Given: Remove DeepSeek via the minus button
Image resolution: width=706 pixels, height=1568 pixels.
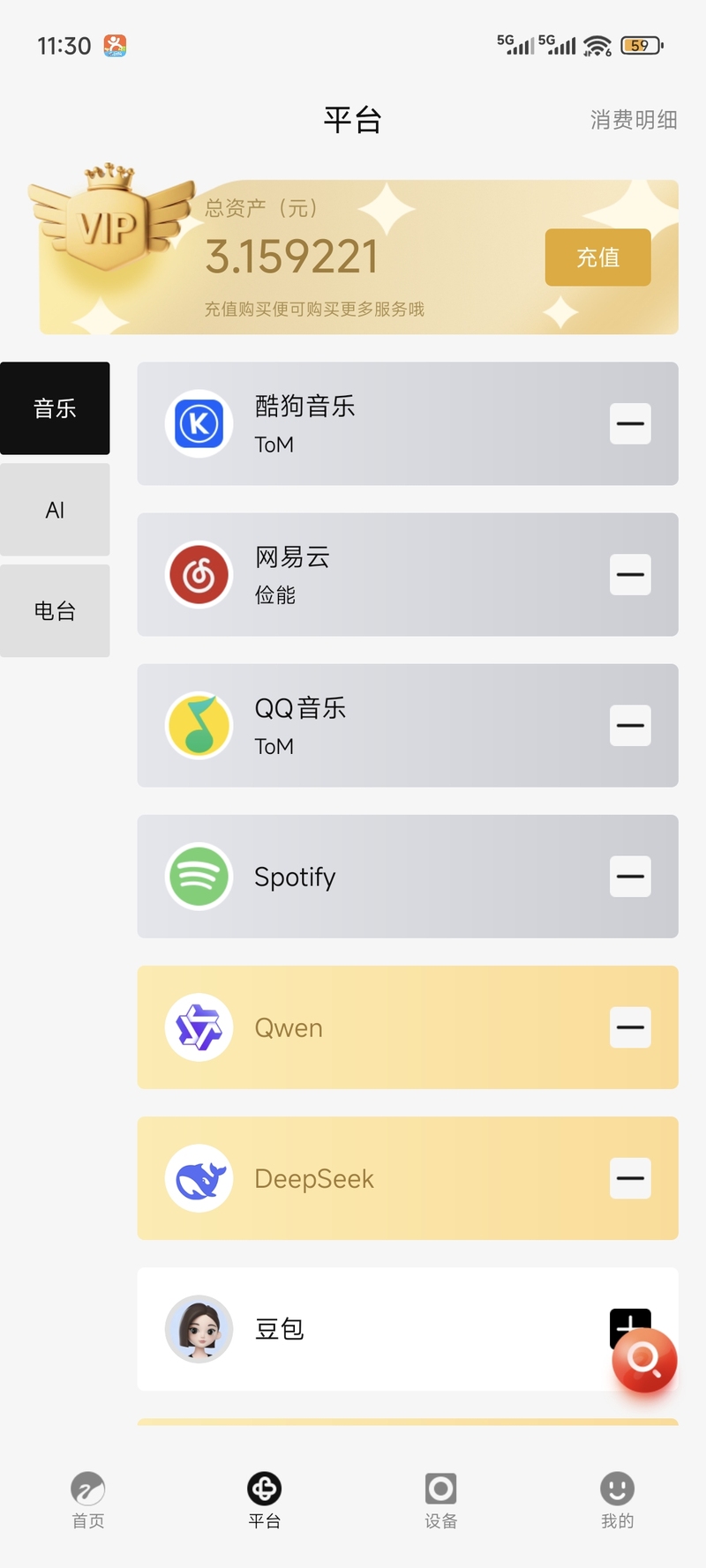Looking at the screenshot, I should [630, 1177].
